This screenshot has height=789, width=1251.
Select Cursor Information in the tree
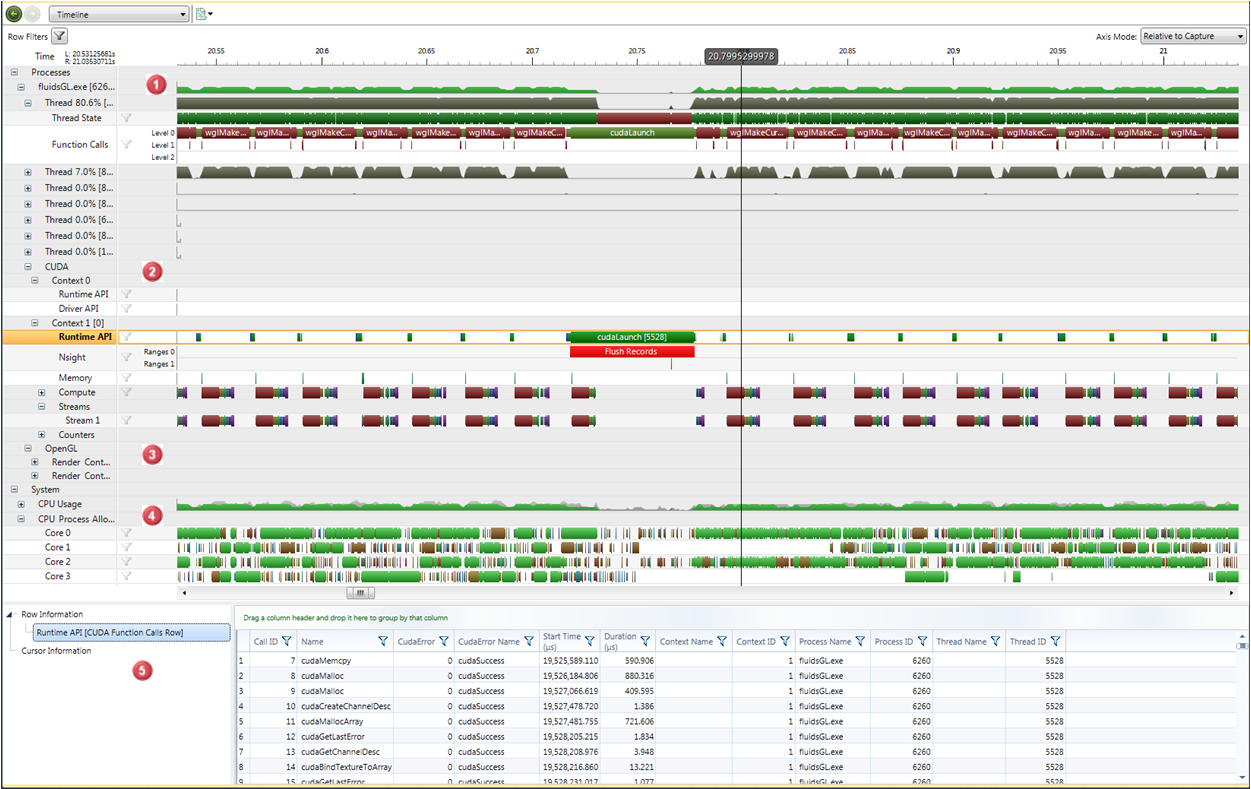(x=56, y=651)
